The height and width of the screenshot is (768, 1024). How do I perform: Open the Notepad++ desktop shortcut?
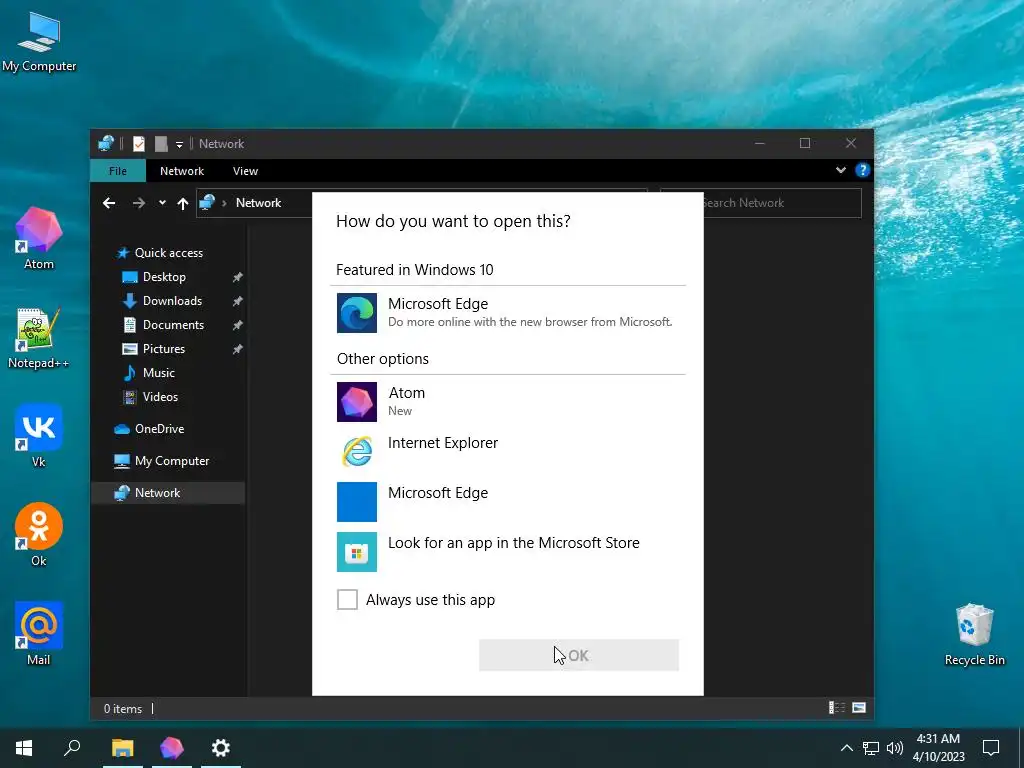pyautogui.click(x=39, y=338)
